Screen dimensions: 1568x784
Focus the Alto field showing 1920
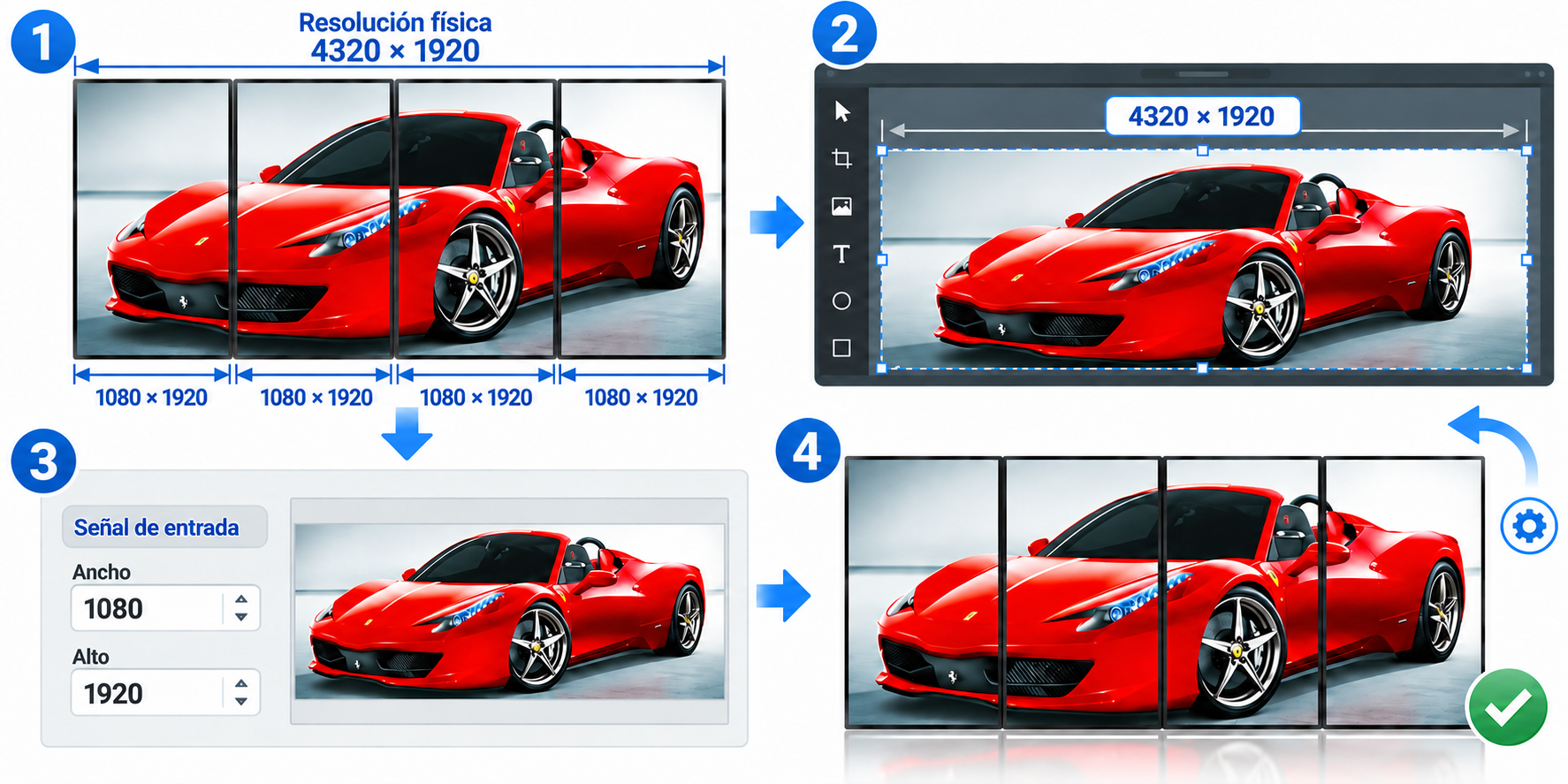pyautogui.click(x=165, y=693)
